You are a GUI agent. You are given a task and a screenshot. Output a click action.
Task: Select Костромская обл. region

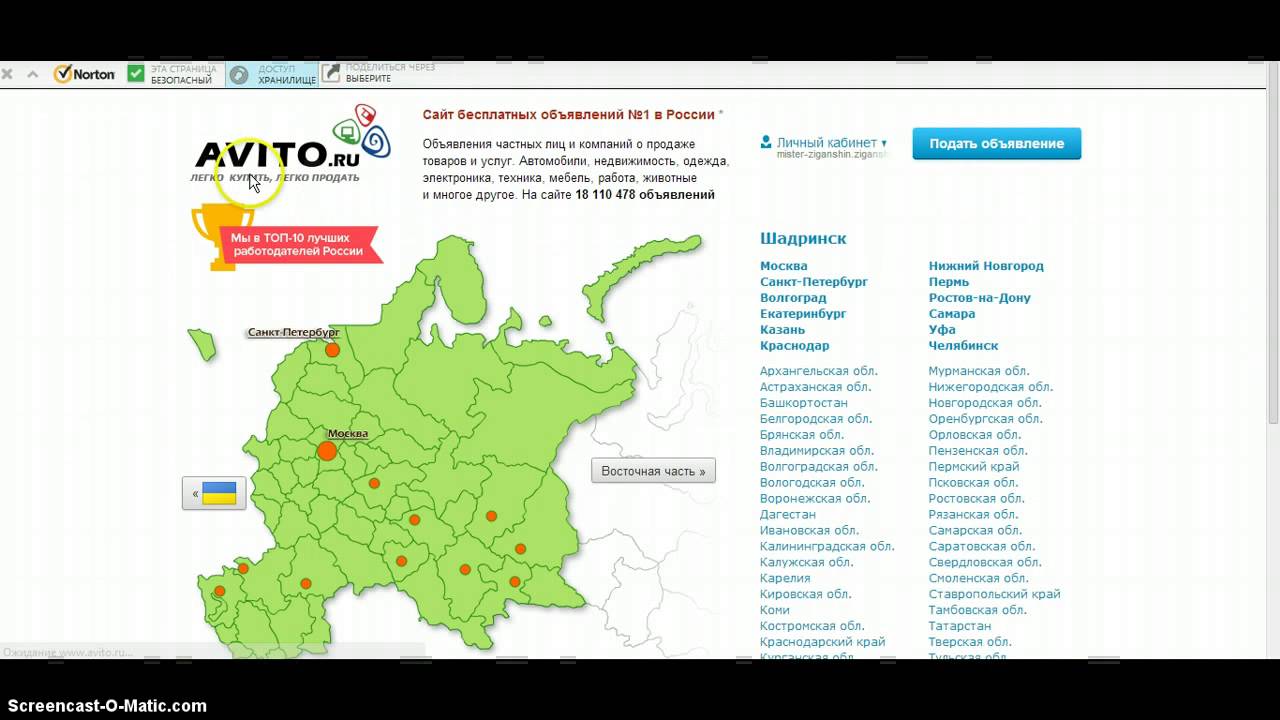[x=812, y=627]
